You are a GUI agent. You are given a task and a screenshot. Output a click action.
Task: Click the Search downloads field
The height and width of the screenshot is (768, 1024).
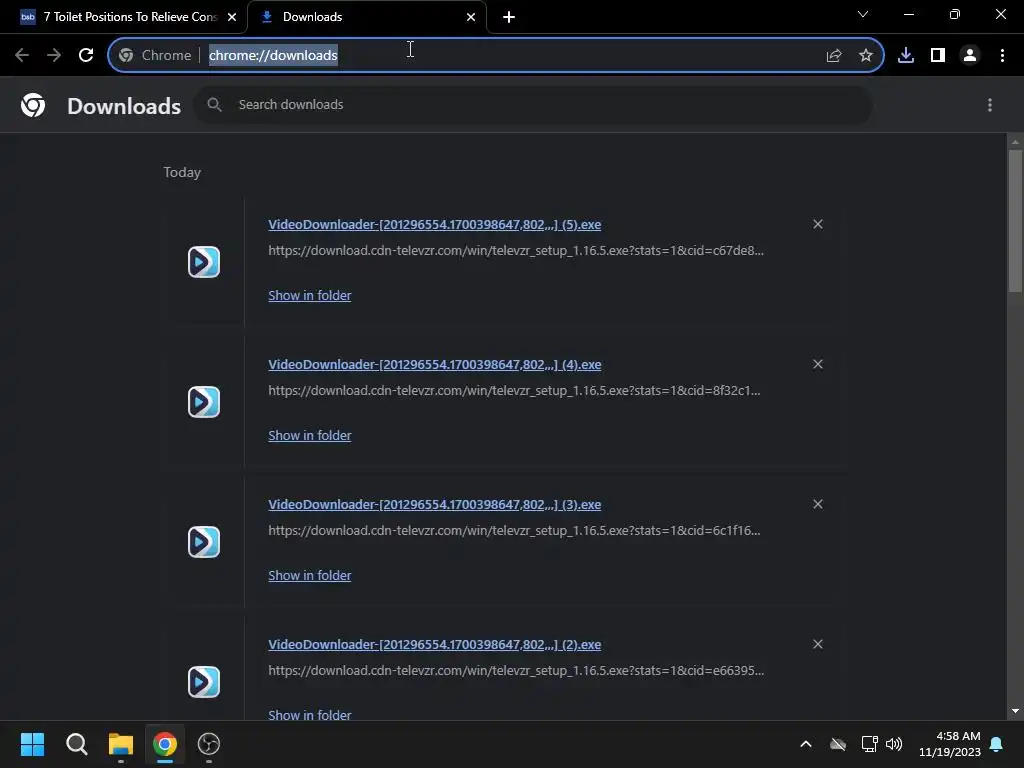[533, 105]
